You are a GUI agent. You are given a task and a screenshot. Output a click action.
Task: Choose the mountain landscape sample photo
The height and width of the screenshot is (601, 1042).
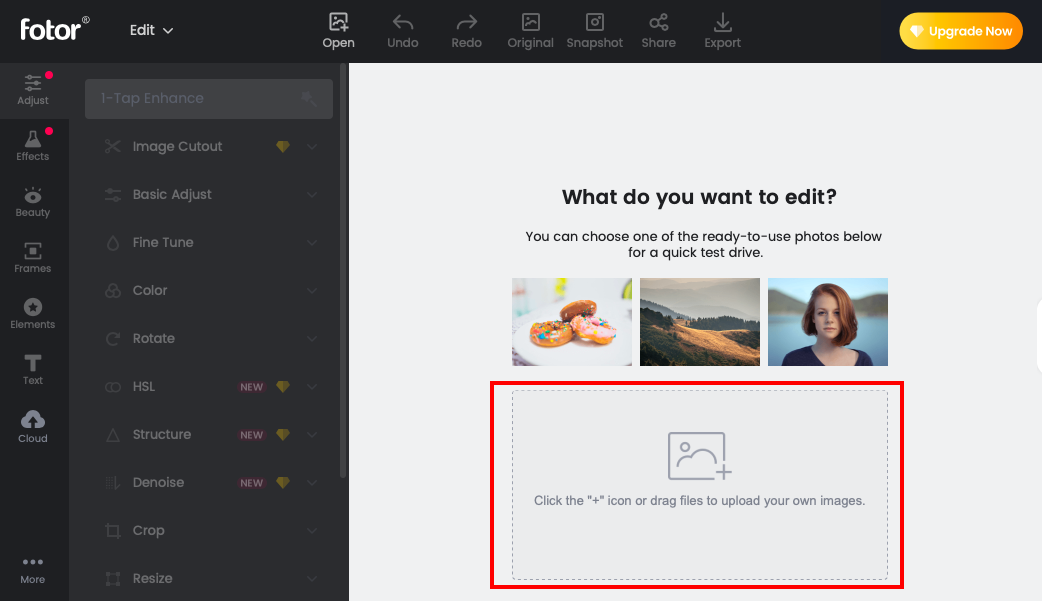pos(700,322)
